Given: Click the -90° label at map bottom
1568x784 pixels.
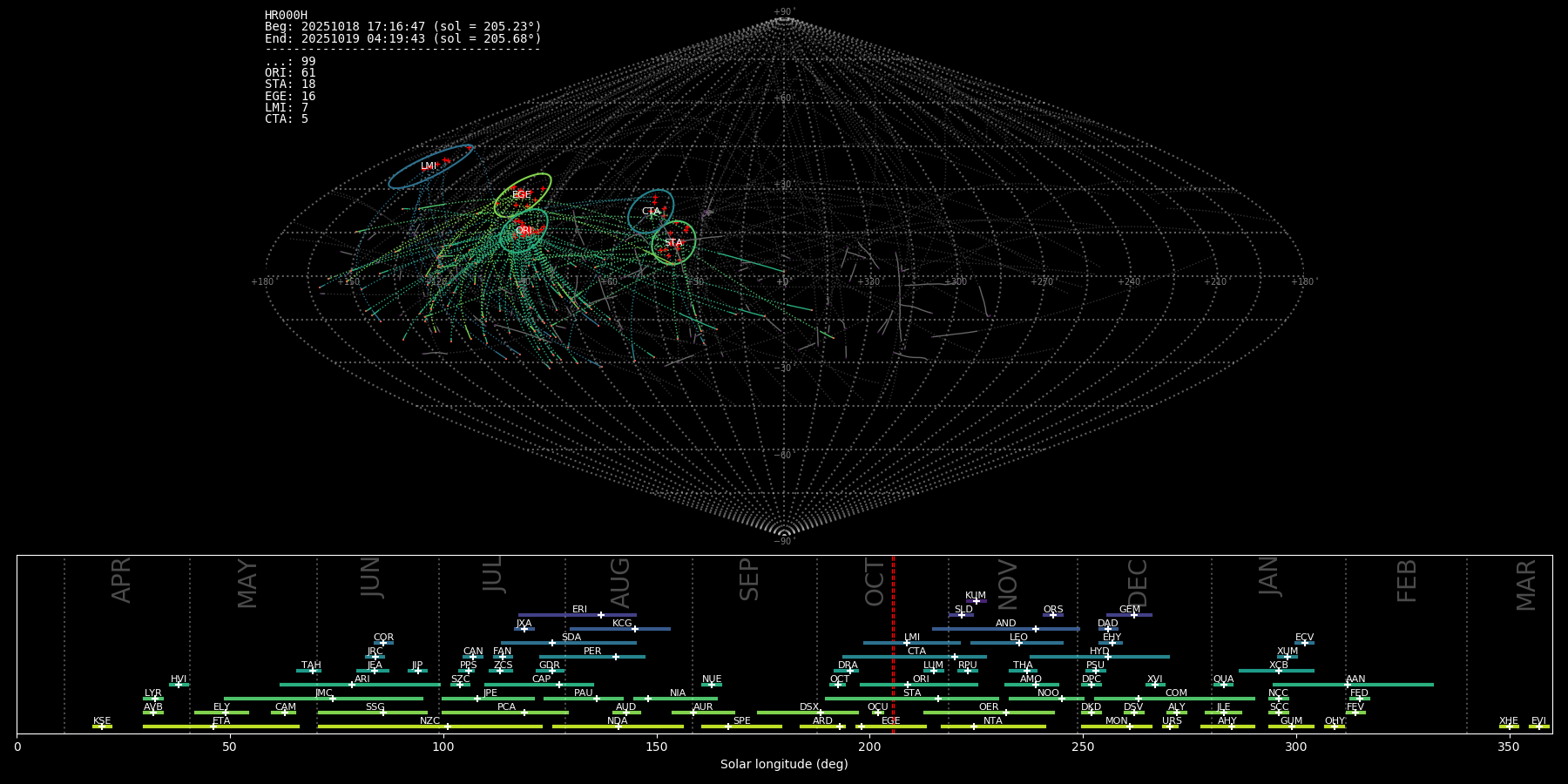Looking at the screenshot, I should pyautogui.click(x=784, y=541).
